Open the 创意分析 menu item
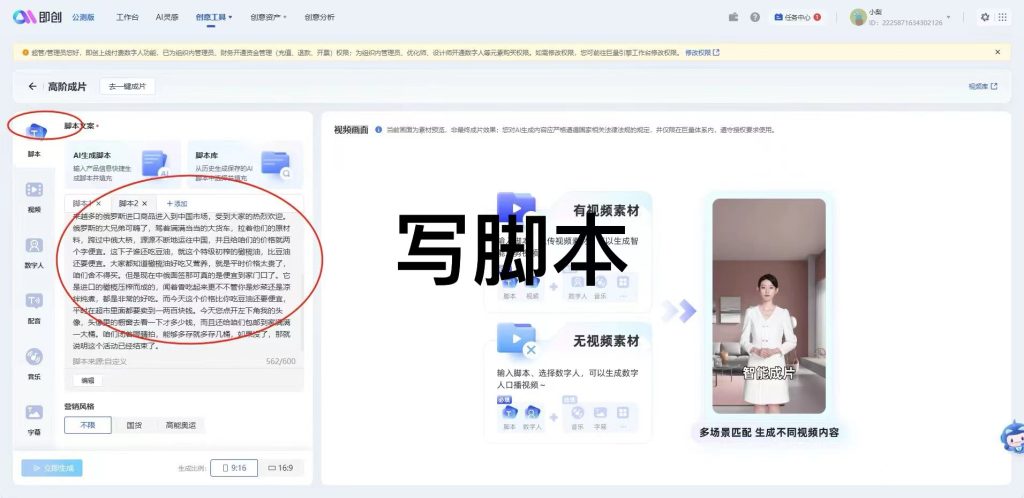The width and height of the screenshot is (1024, 498). point(319,18)
